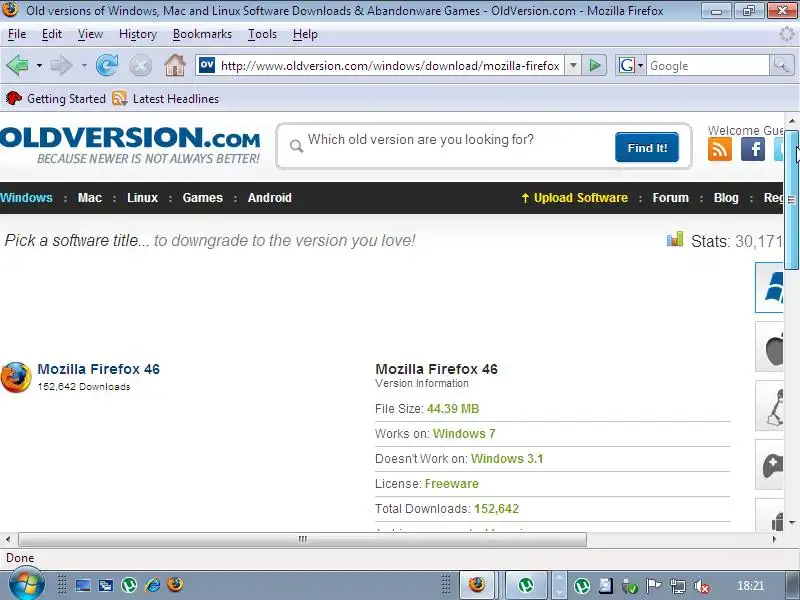The image size is (800, 600).
Task: Click the Find It! button
Action: click(646, 147)
